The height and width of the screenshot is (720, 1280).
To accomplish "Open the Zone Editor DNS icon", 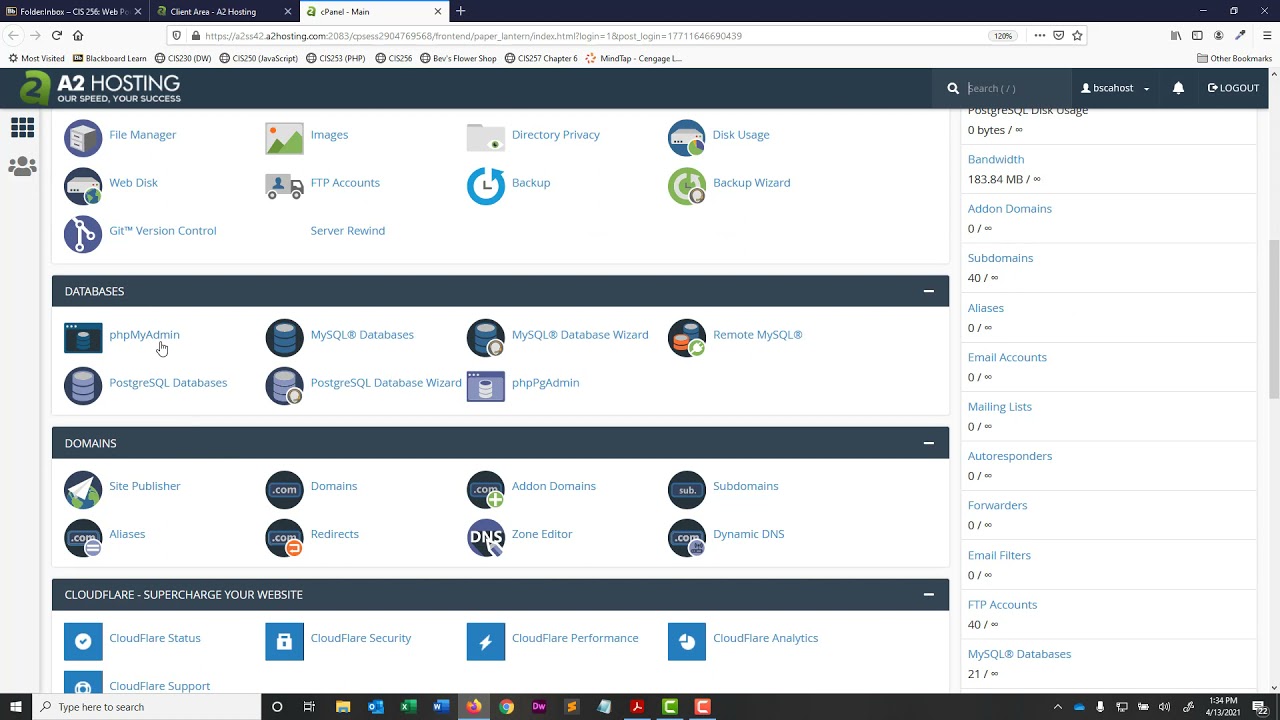I will (x=486, y=537).
